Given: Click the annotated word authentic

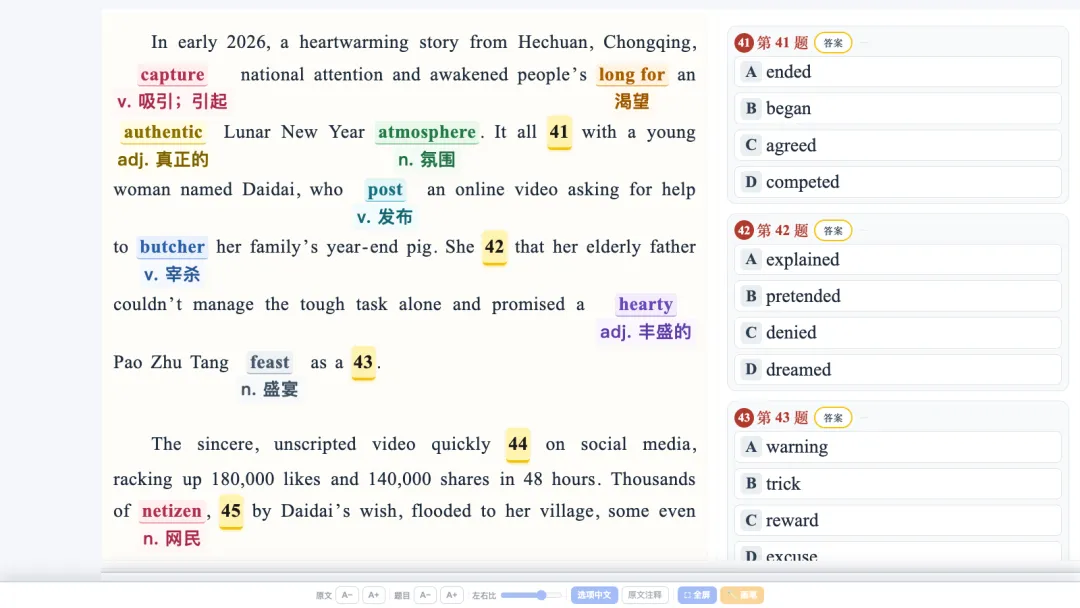Looking at the screenshot, I should pos(163,132).
